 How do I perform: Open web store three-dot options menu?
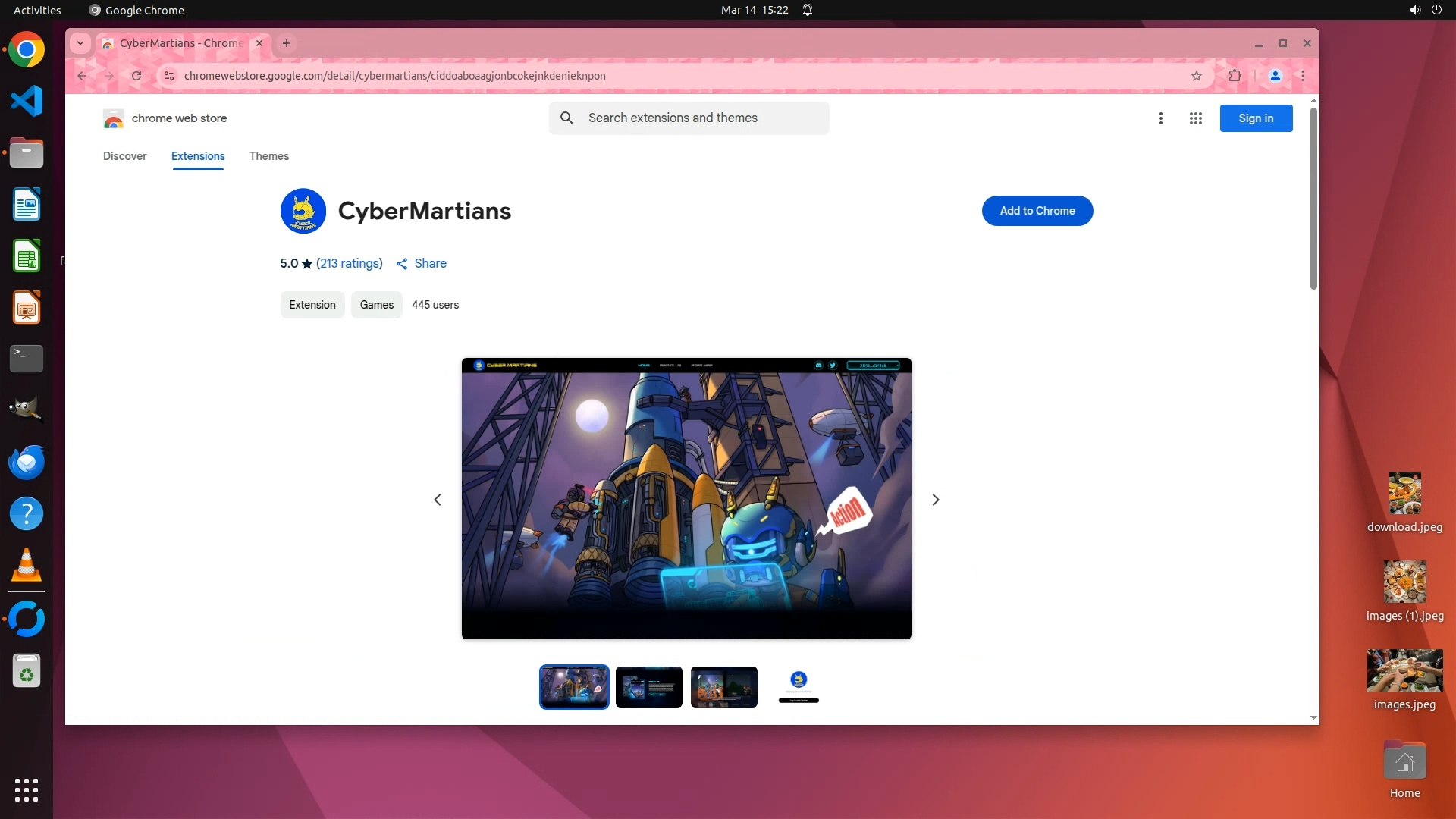click(x=1160, y=118)
